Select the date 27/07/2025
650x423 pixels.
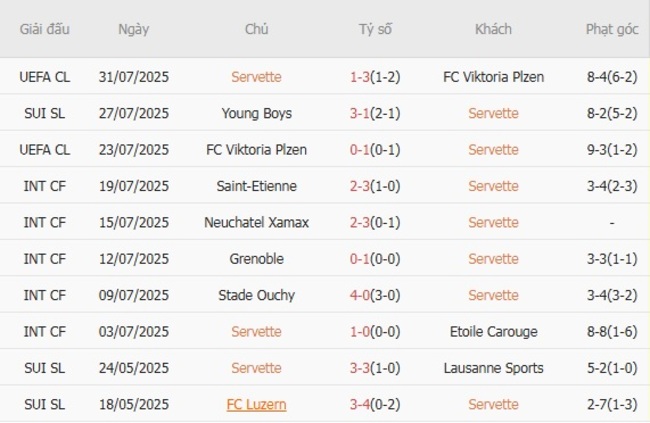pos(134,113)
